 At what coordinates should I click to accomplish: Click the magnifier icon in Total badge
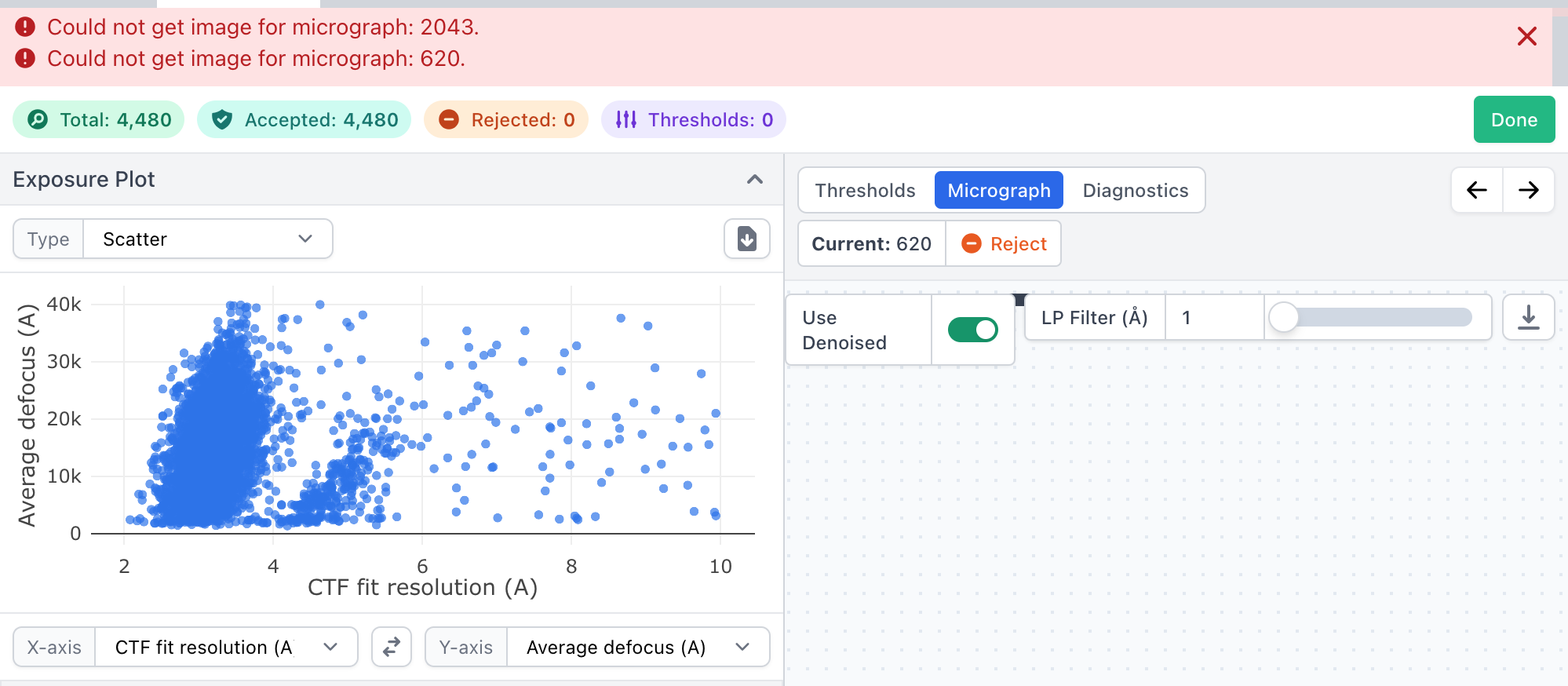38,119
